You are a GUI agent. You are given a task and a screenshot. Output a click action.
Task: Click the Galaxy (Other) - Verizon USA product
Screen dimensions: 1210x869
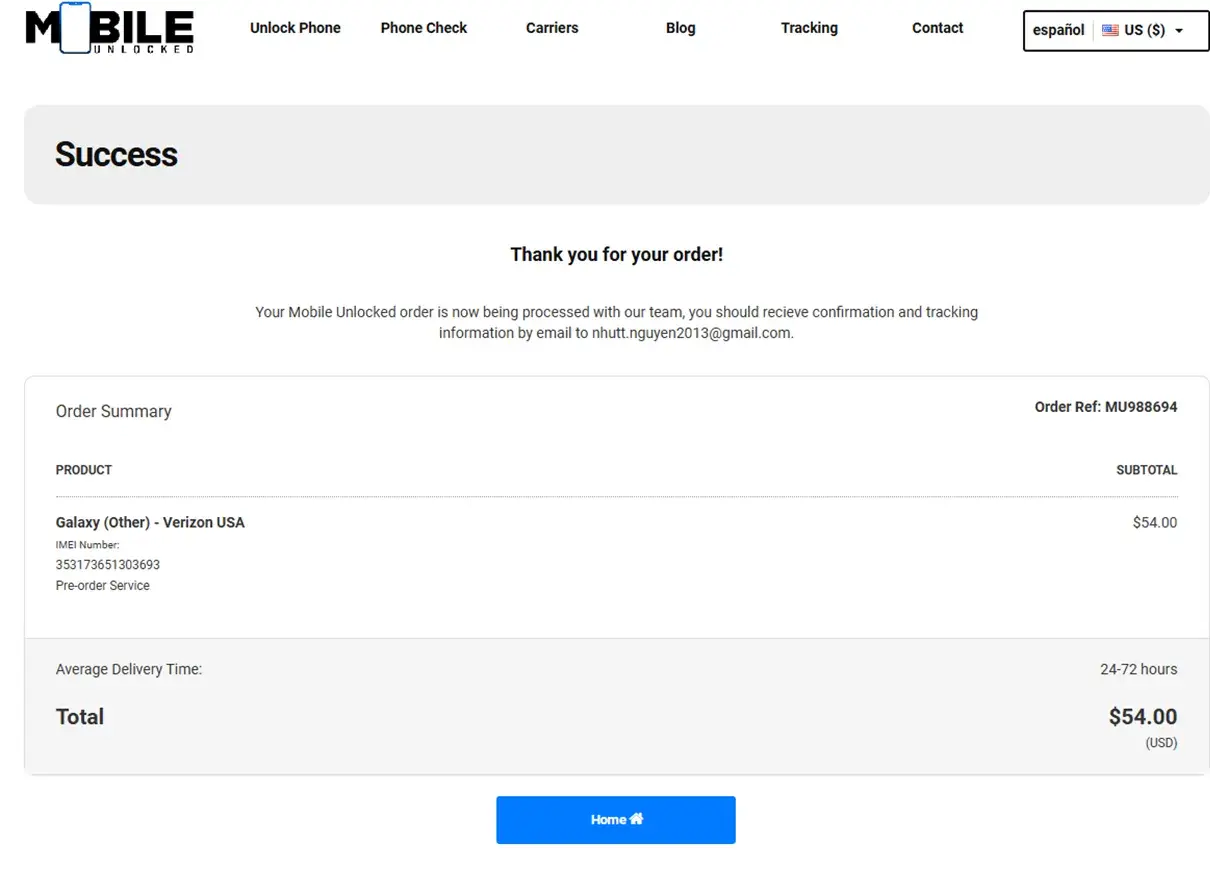click(x=150, y=522)
